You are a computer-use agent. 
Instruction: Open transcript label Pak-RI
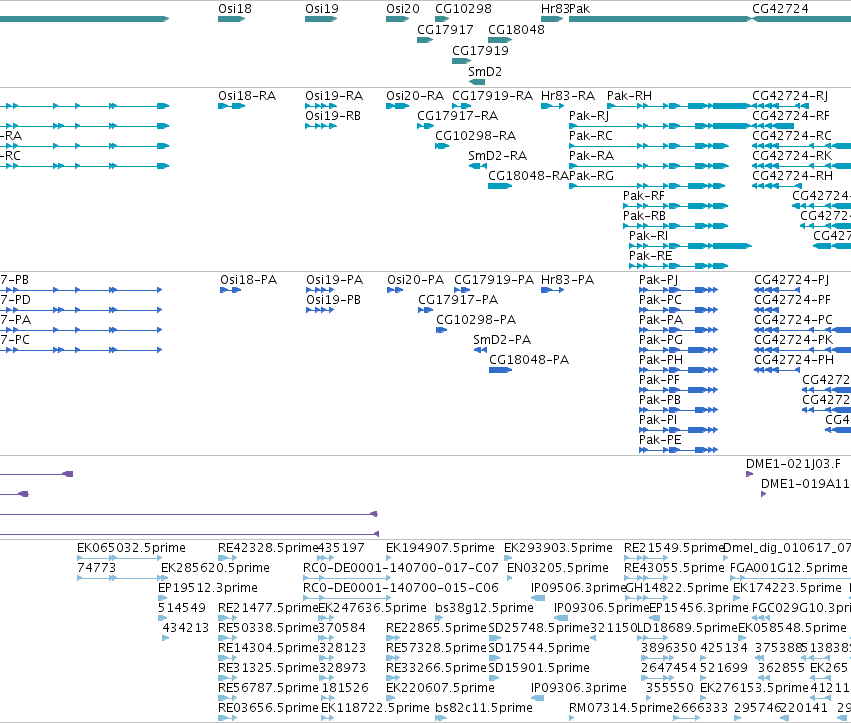649,236
